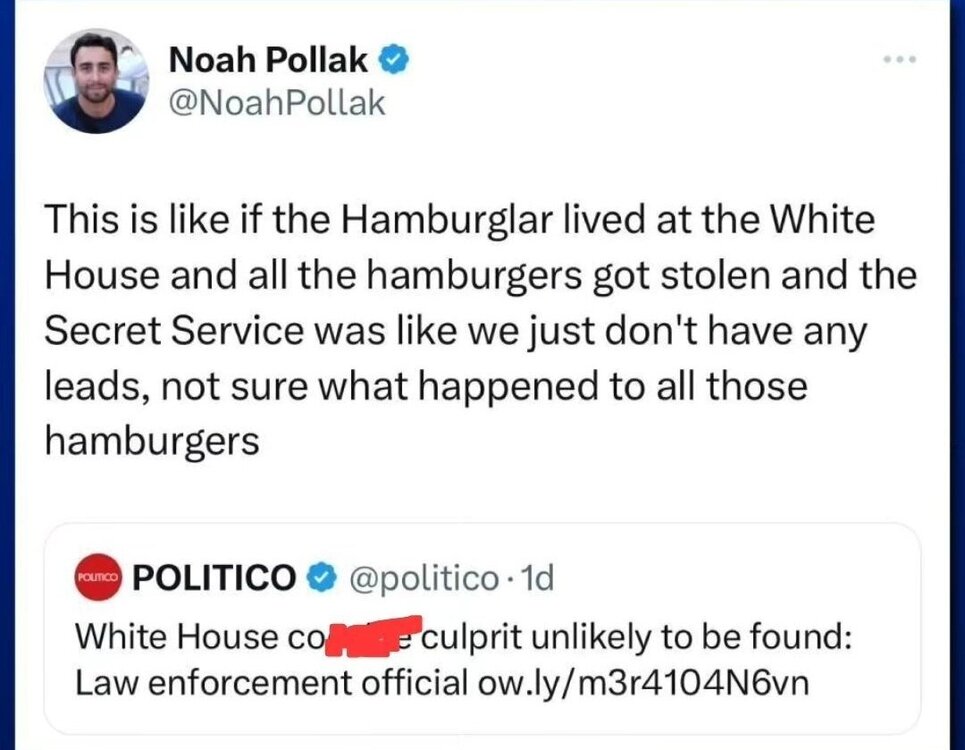Click verified badge beside Noah Pollak
The image size is (965, 750).
click(395, 61)
